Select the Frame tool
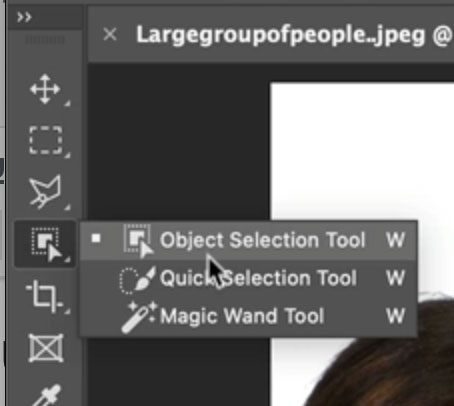This screenshot has height=406, width=454. (x=46, y=348)
